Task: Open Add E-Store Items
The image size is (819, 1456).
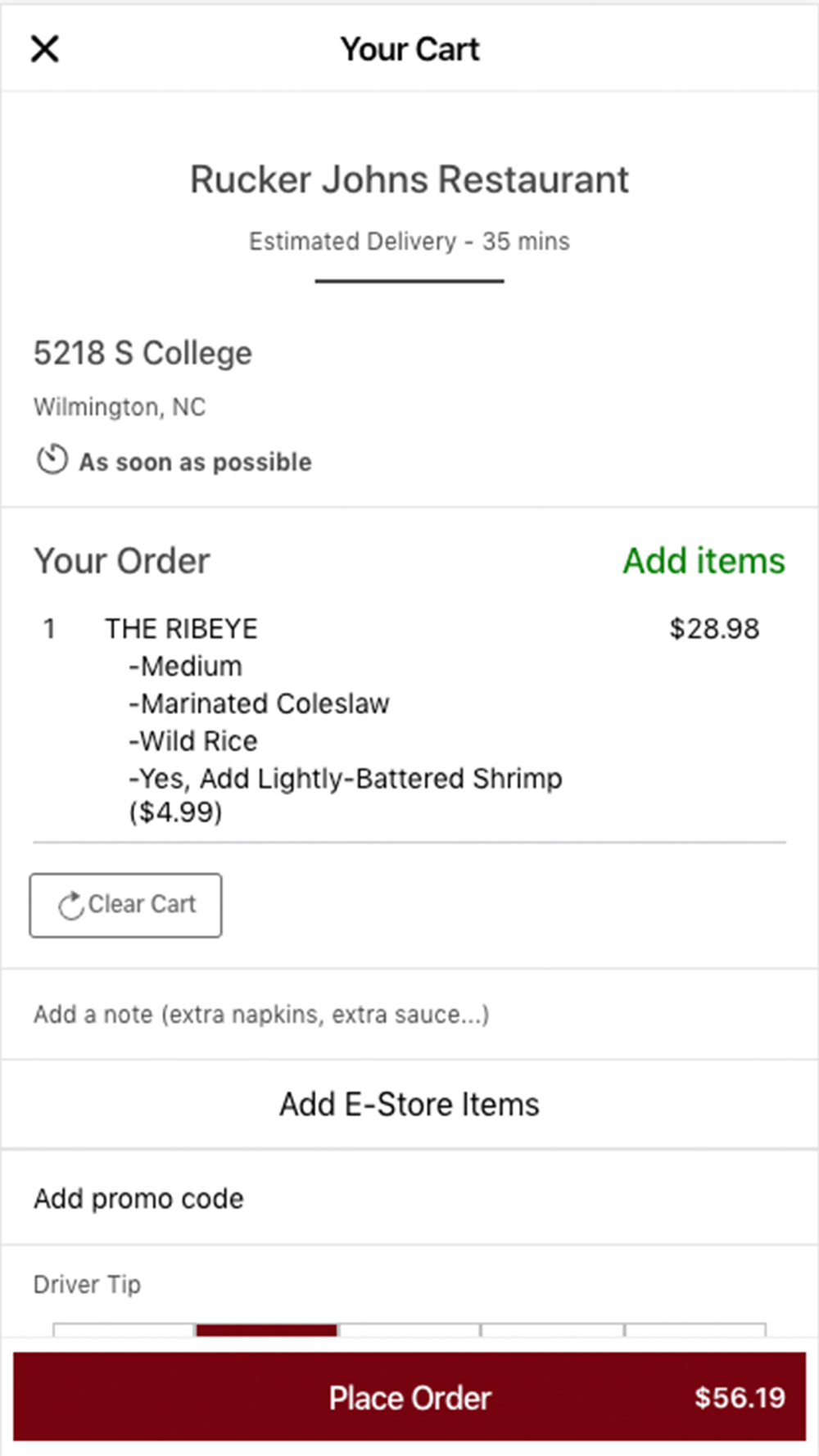Action: click(409, 1105)
